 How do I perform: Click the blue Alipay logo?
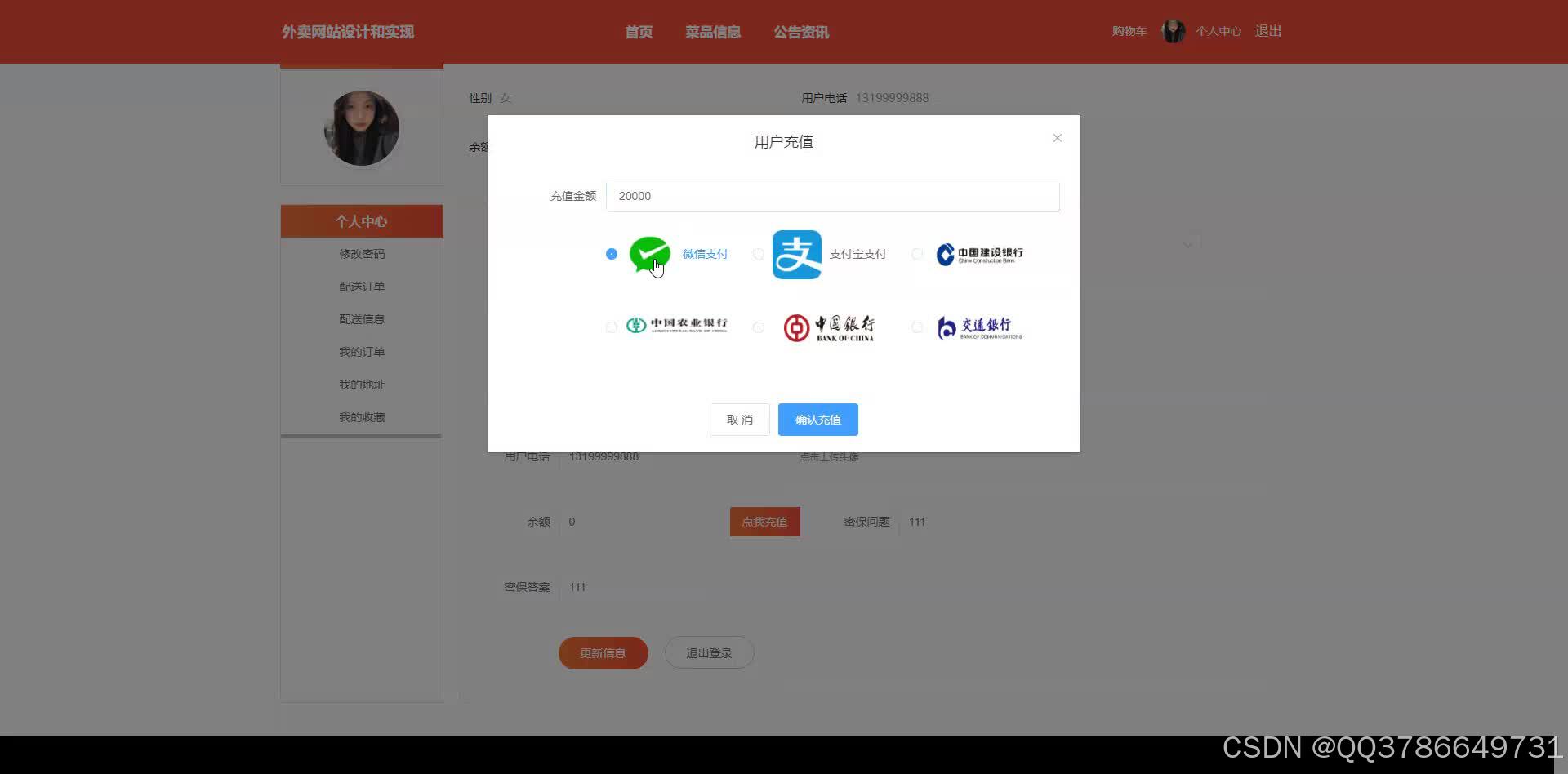pos(797,255)
